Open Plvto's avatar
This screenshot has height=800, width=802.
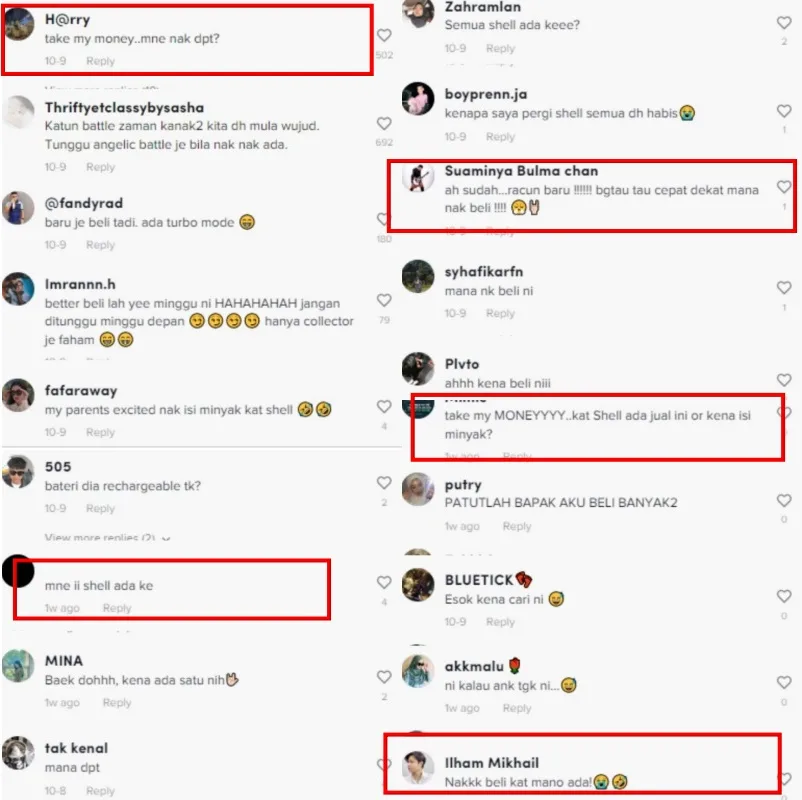(418, 368)
